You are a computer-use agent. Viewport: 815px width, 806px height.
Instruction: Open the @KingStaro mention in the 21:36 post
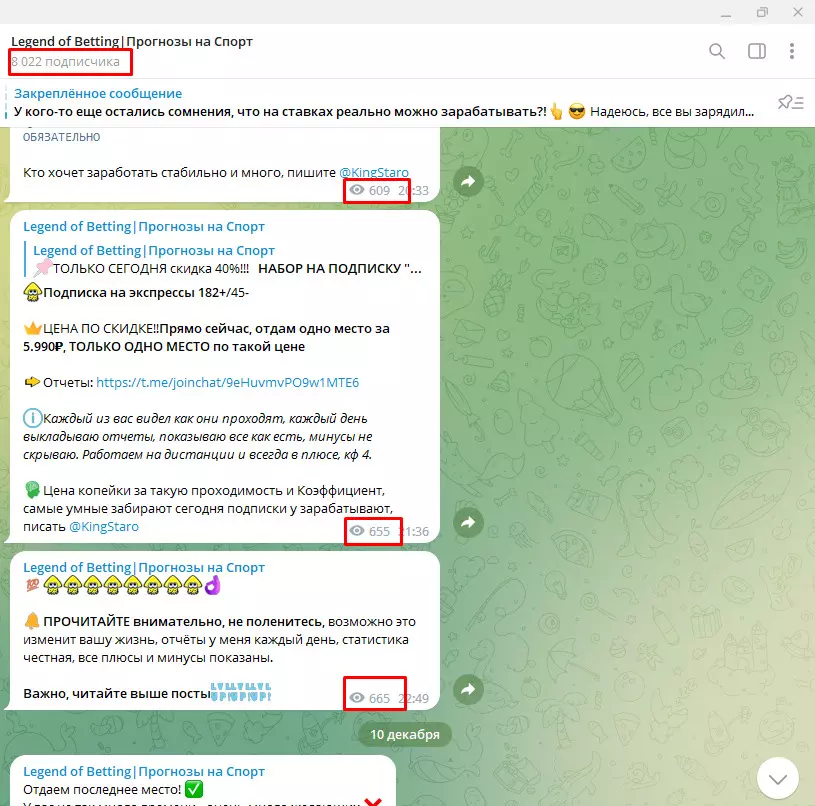click(x=104, y=527)
